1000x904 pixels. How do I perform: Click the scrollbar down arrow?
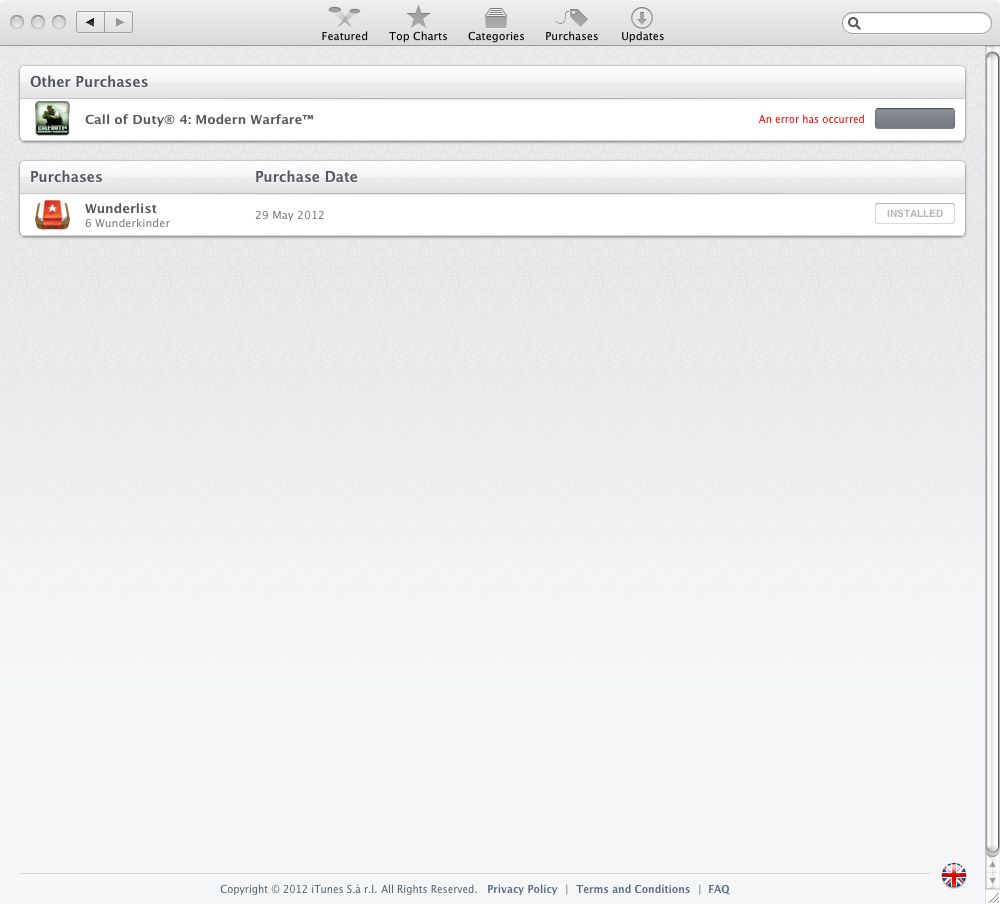pyautogui.click(x=992, y=880)
